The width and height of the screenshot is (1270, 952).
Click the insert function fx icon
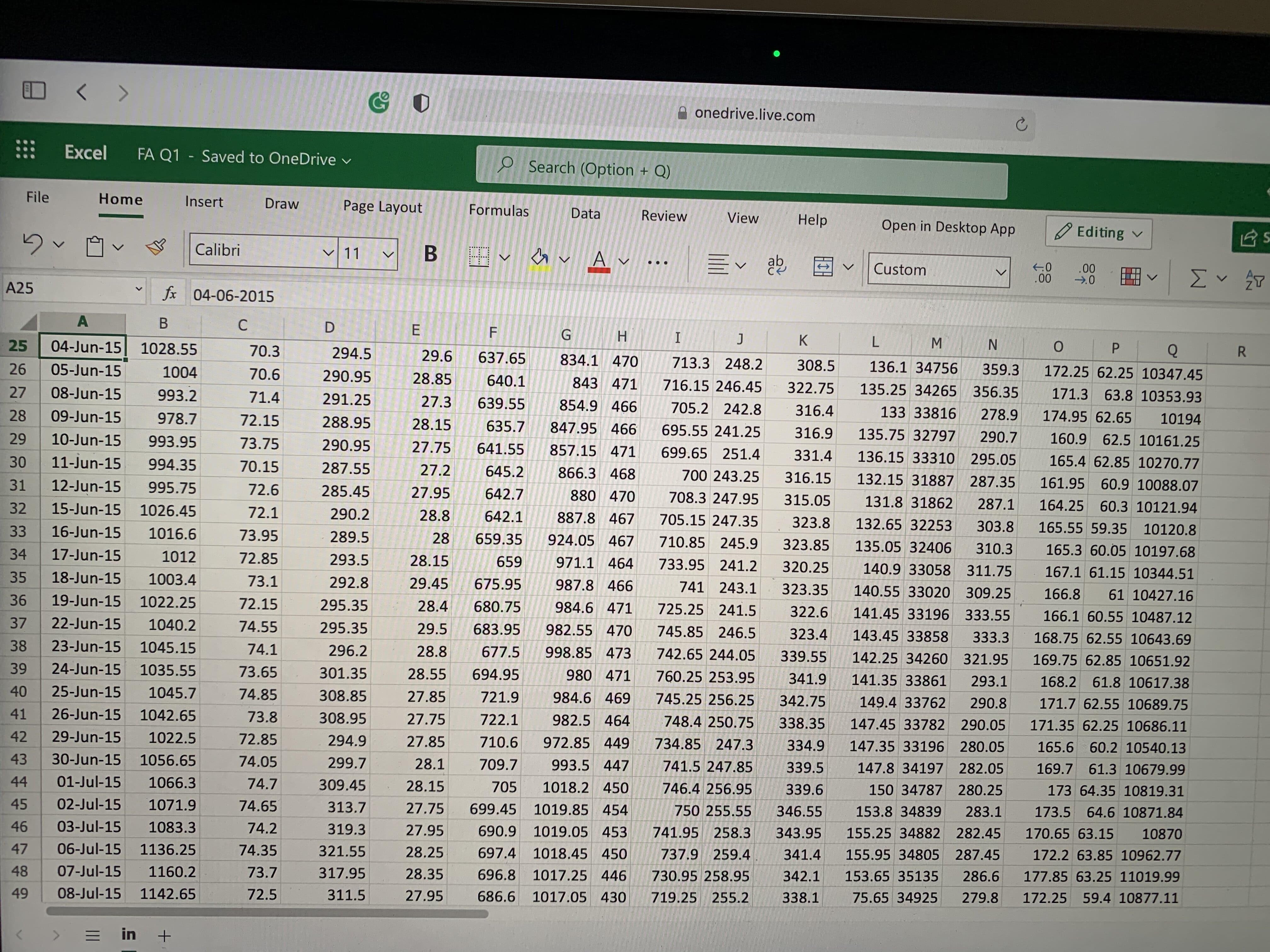pos(169,293)
